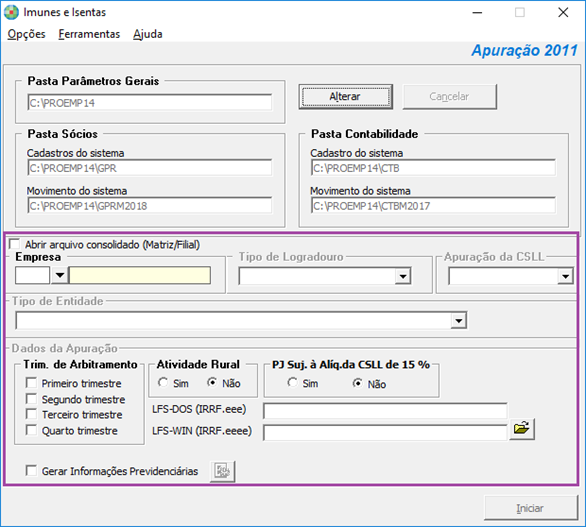Open the Ferramentas menu
Screen dimensions: 586x527
89,34
